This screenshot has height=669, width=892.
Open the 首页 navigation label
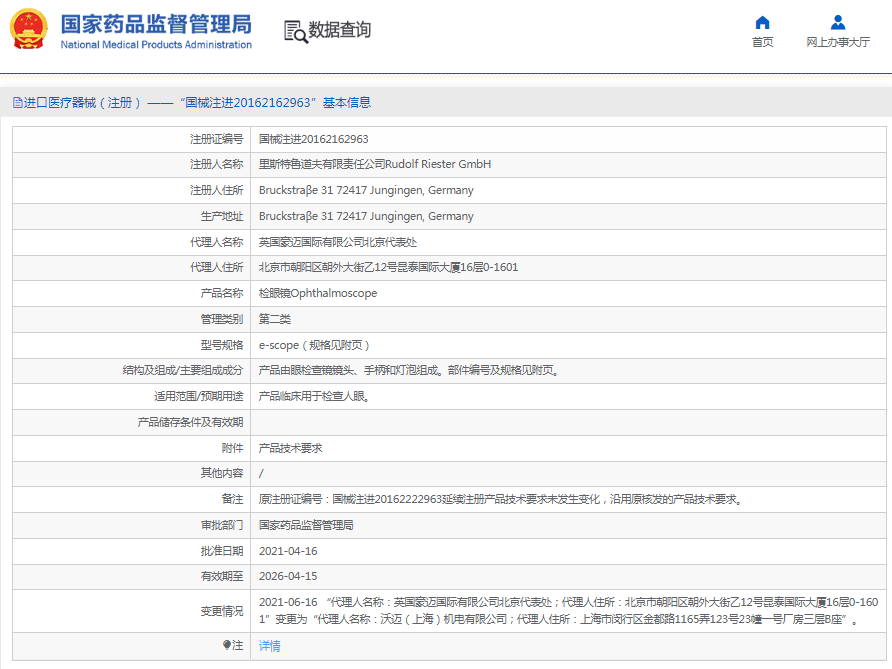tap(762, 42)
